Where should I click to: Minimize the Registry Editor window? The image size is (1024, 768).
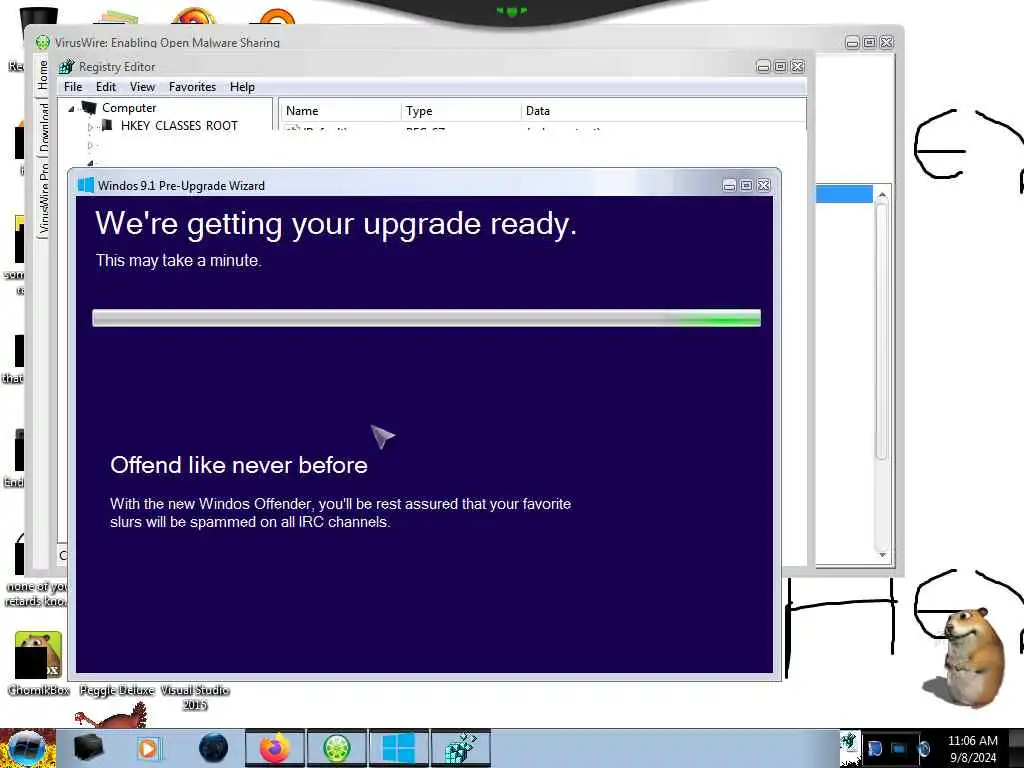[763, 67]
